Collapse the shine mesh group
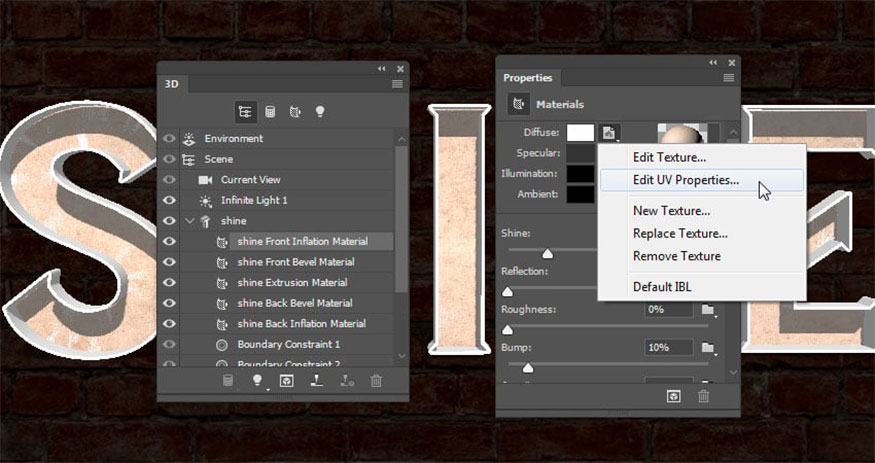Viewport: 875px width, 463px height. click(189, 221)
